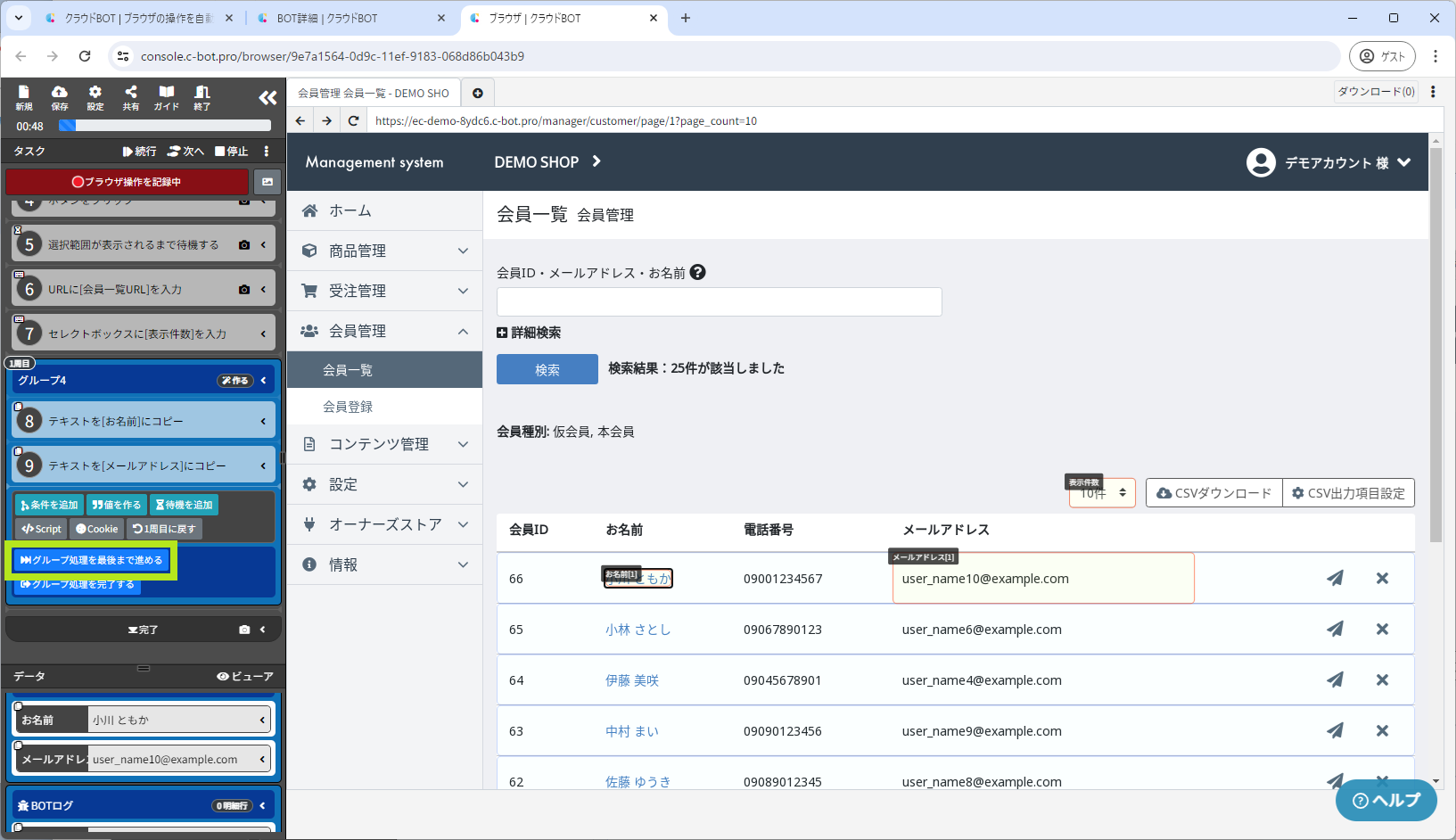
Task: Expand the 商品管理 sidebar menu
Action: 385,251
